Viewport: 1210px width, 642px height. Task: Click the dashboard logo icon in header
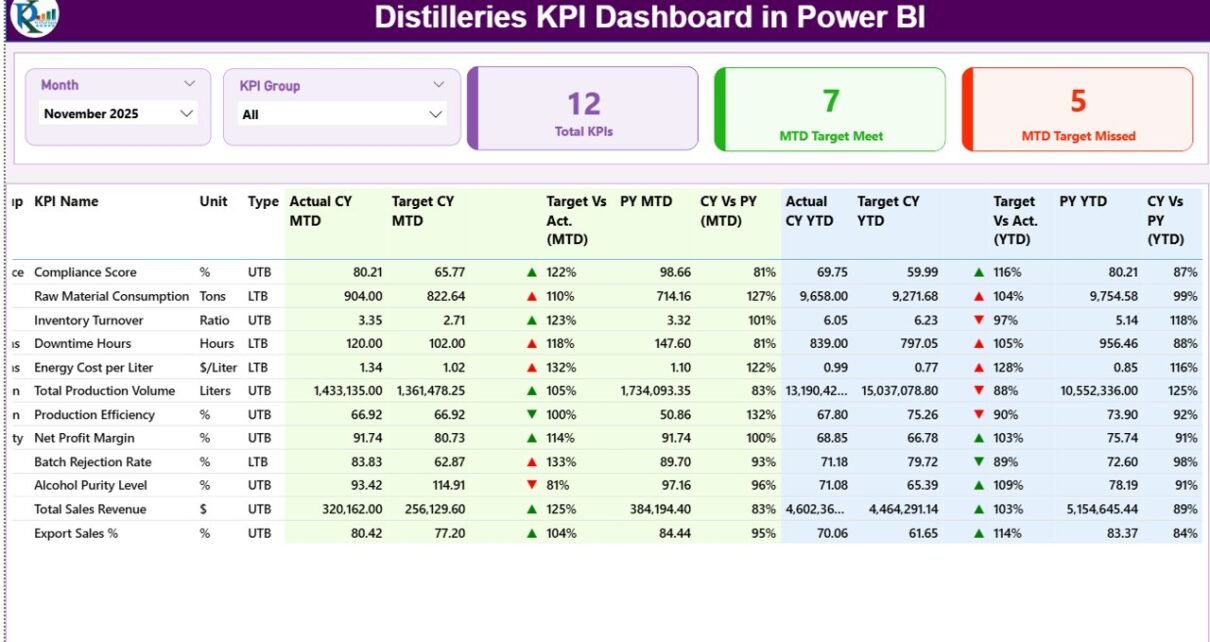[34, 17]
